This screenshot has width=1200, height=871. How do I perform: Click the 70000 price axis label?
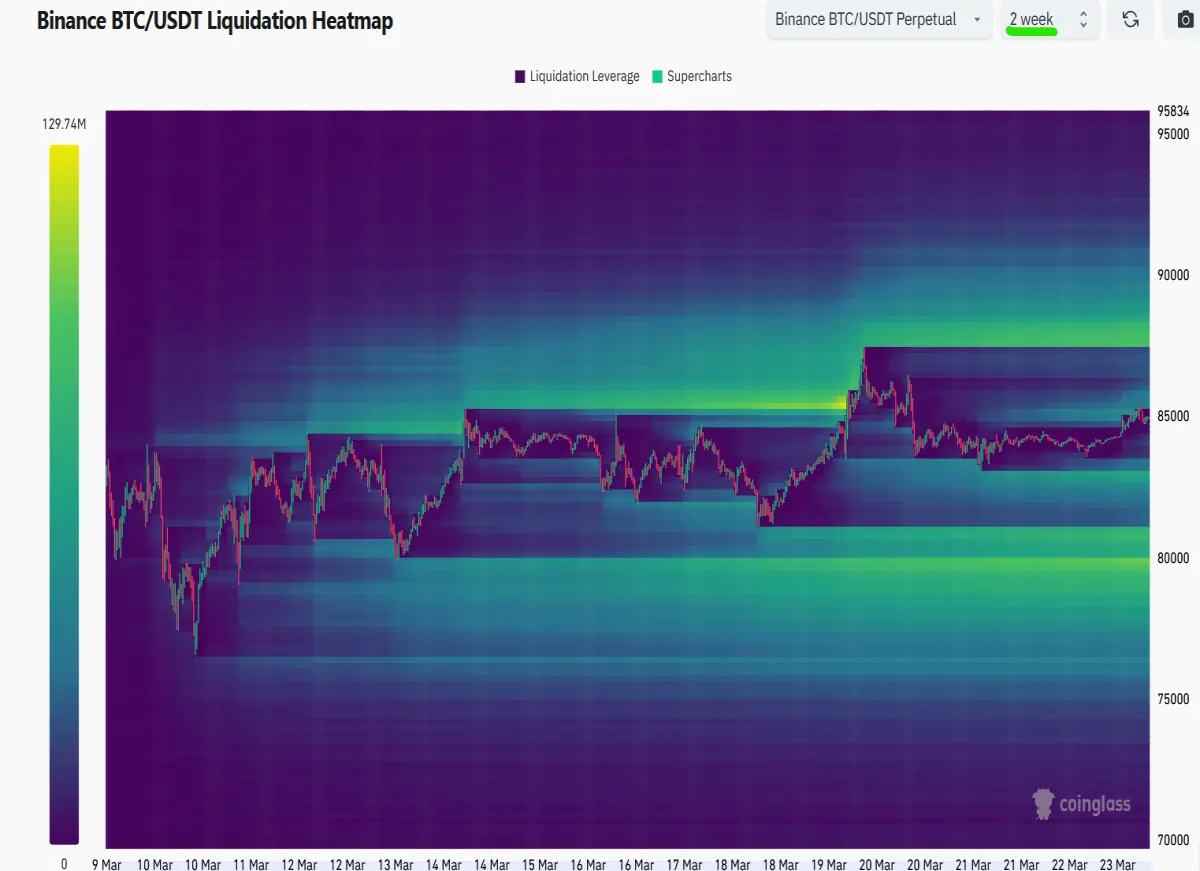coord(1173,840)
